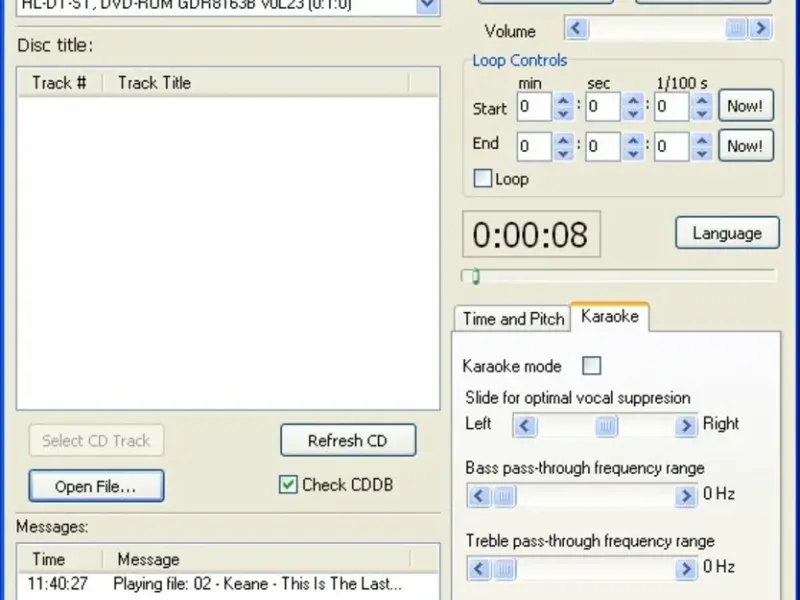The image size is (800, 600).
Task: Click the Start minutes input field
Action: pos(535,107)
